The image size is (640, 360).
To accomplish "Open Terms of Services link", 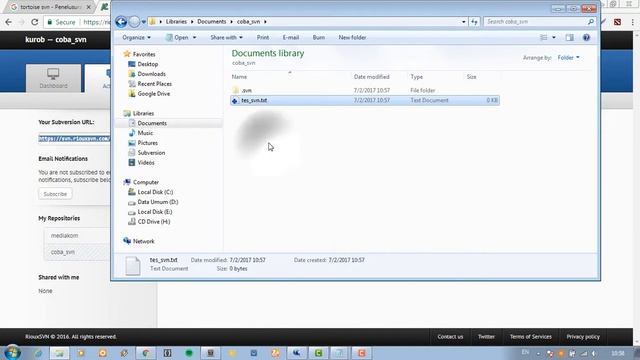I will (x=531, y=337).
